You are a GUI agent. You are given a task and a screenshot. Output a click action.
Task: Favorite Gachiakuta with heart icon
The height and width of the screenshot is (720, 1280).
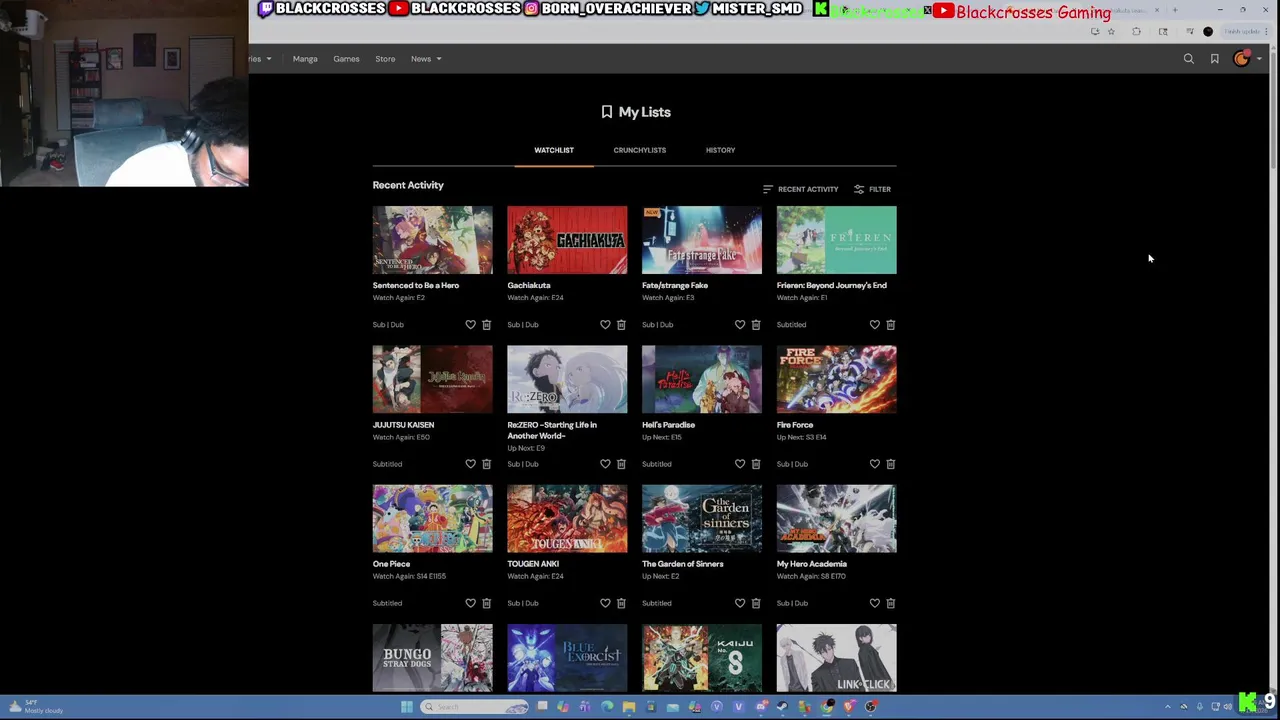tap(605, 325)
